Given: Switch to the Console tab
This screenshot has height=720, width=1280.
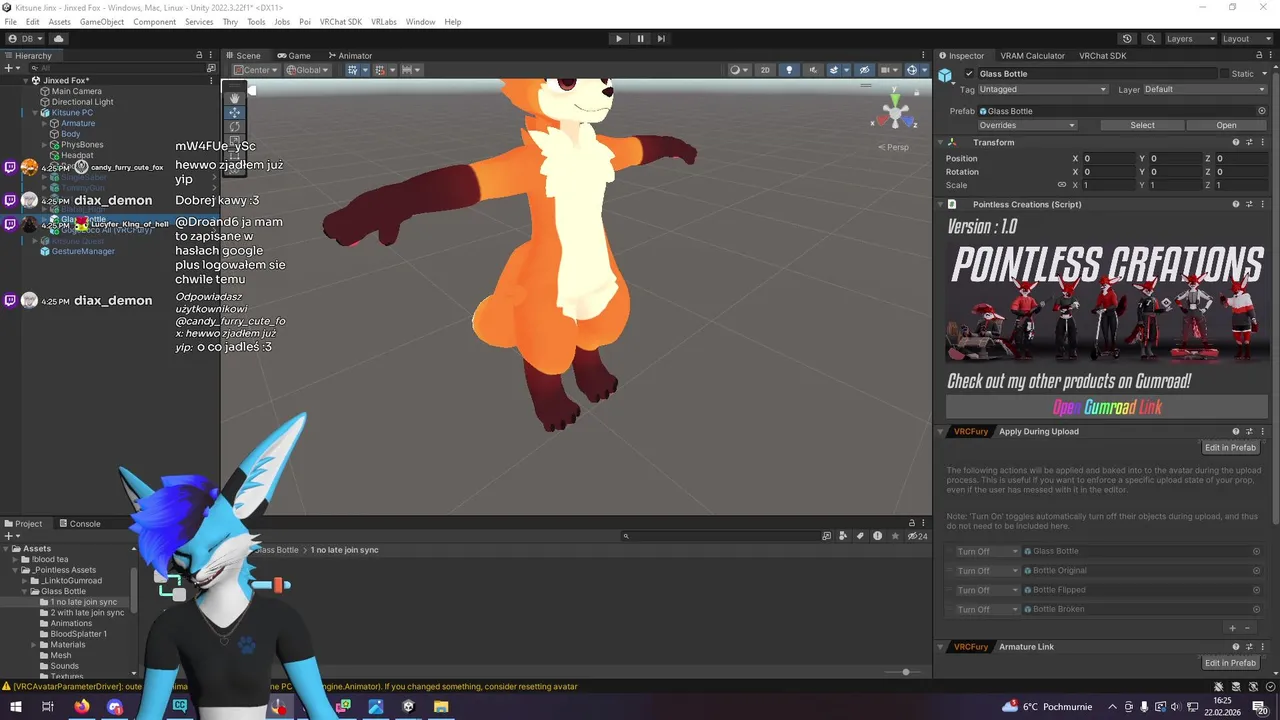Looking at the screenshot, I should pyautogui.click(x=79, y=524).
